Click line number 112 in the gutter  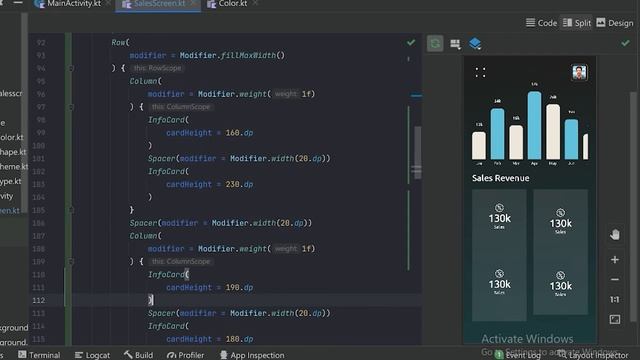point(38,300)
